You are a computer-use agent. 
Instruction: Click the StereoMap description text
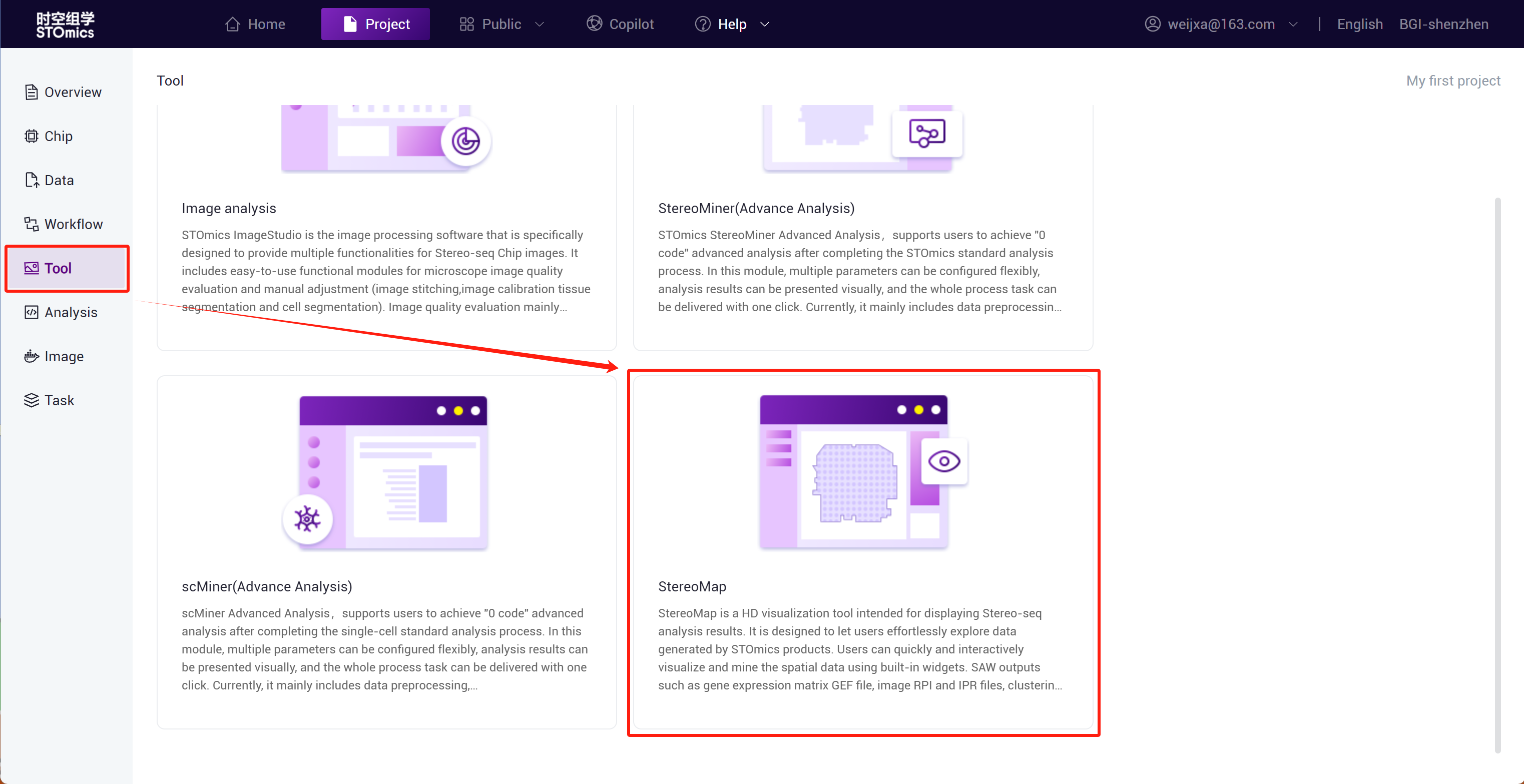pyautogui.click(x=860, y=649)
